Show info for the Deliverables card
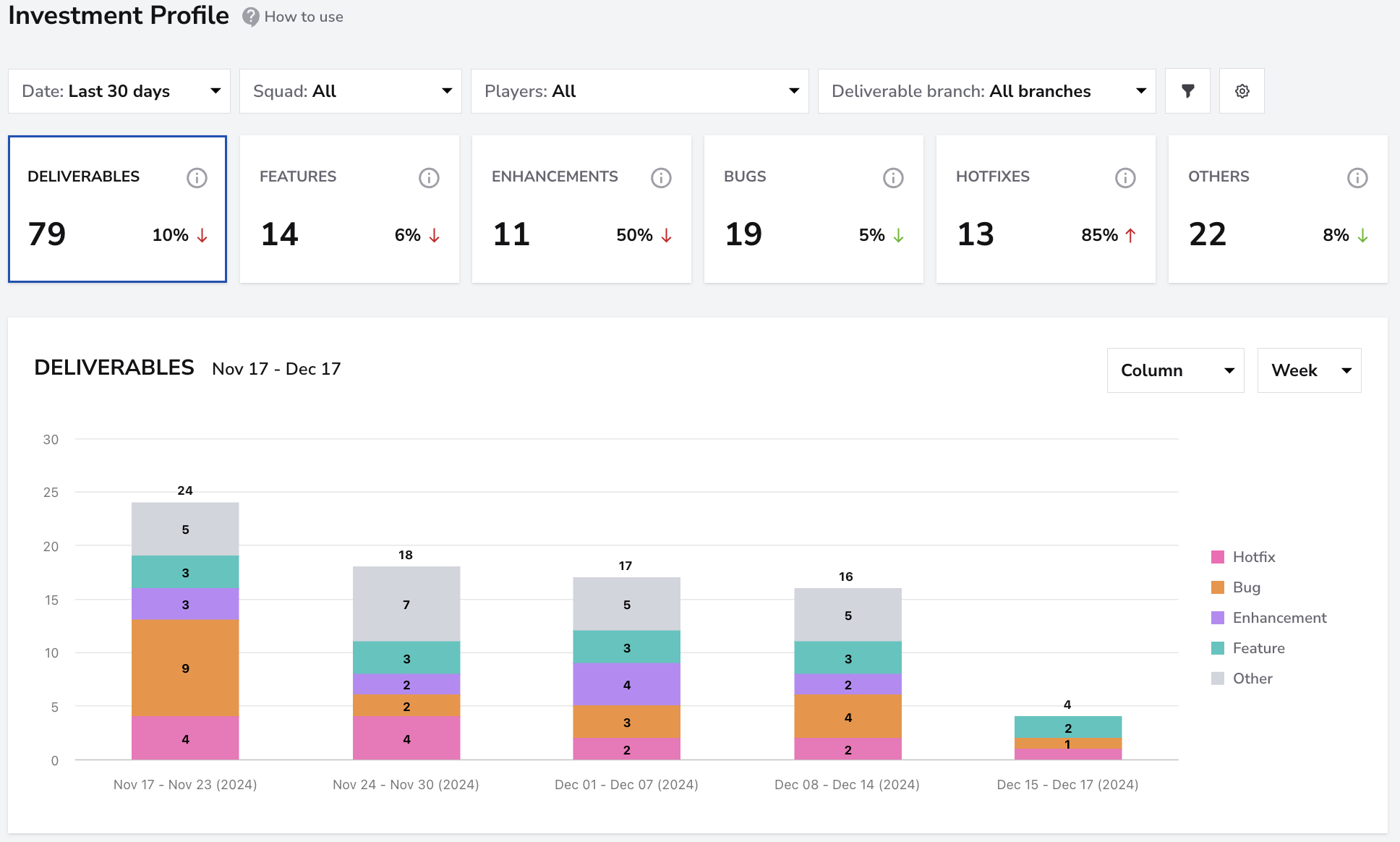This screenshot has width=1400, height=842. point(197,177)
